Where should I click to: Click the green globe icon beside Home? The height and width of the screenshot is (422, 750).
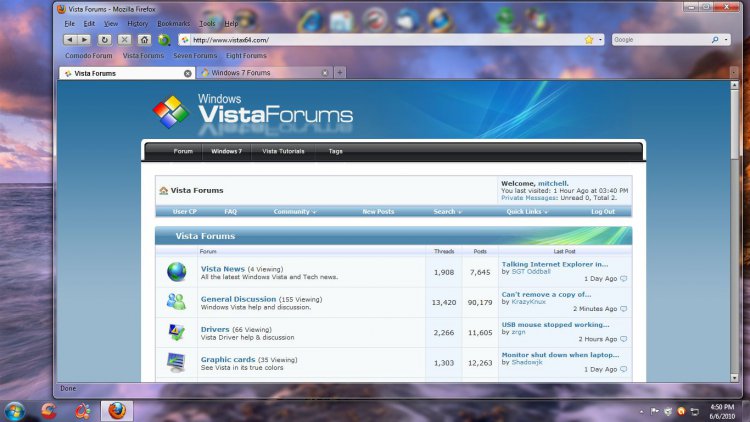pyautogui.click(x=164, y=40)
